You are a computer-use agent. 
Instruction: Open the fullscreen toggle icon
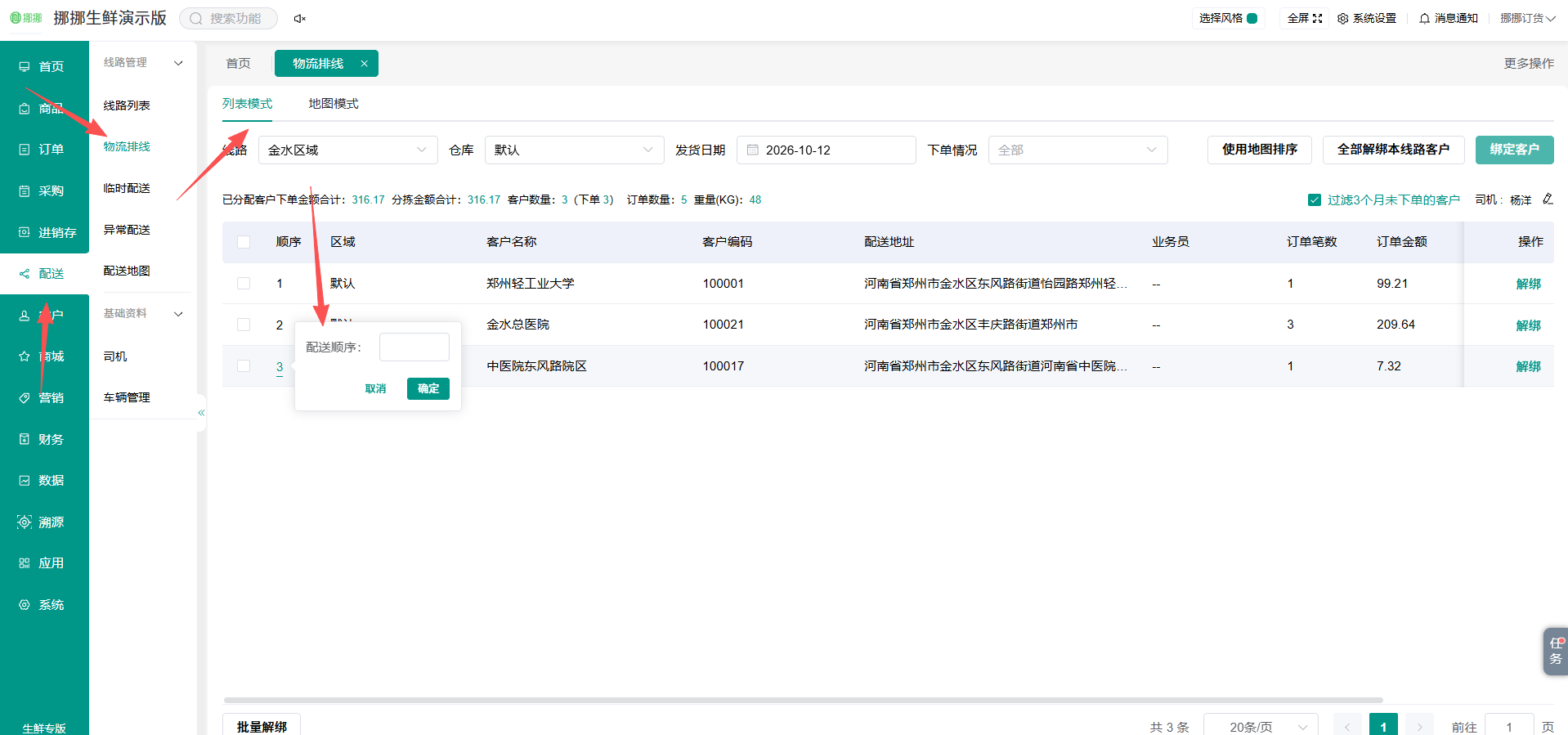1317,18
